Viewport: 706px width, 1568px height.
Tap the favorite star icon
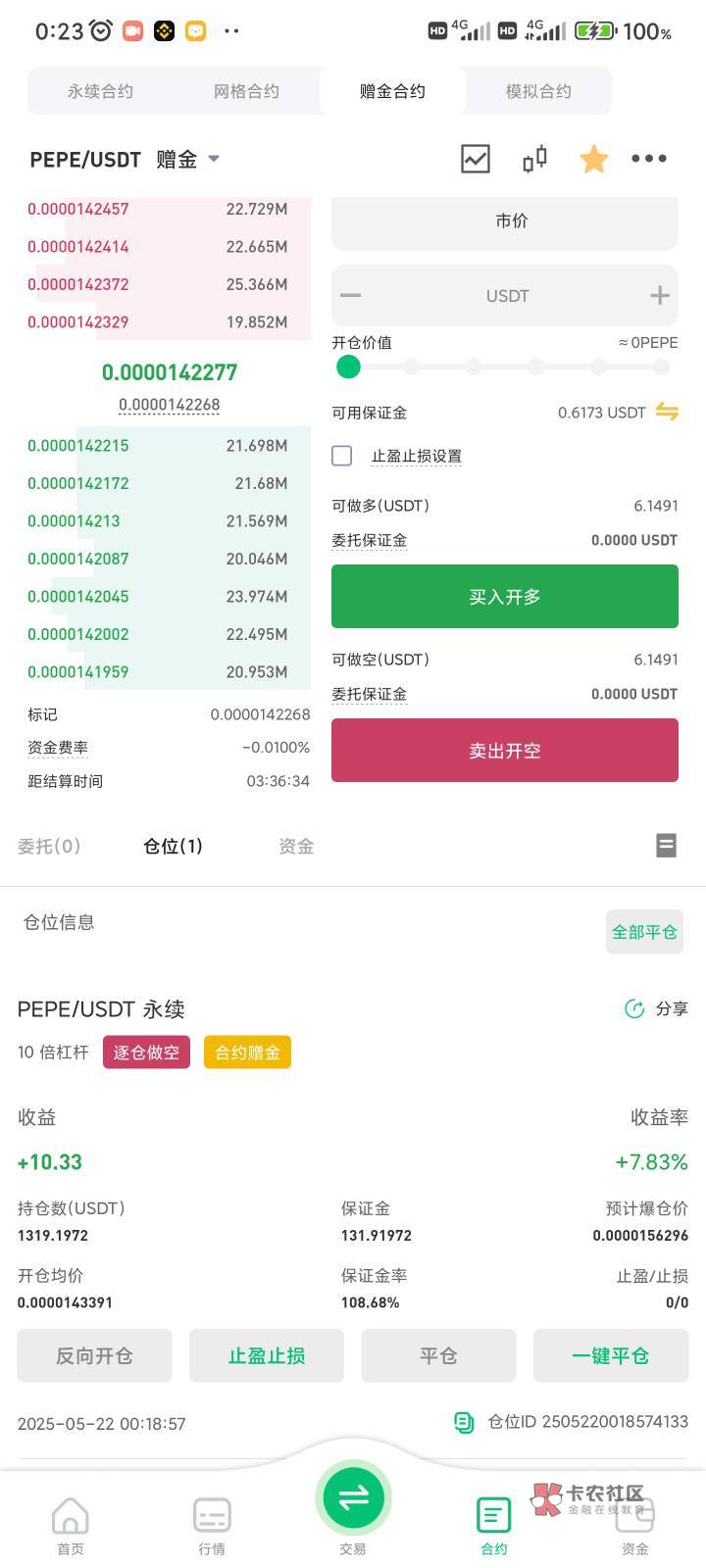click(593, 159)
